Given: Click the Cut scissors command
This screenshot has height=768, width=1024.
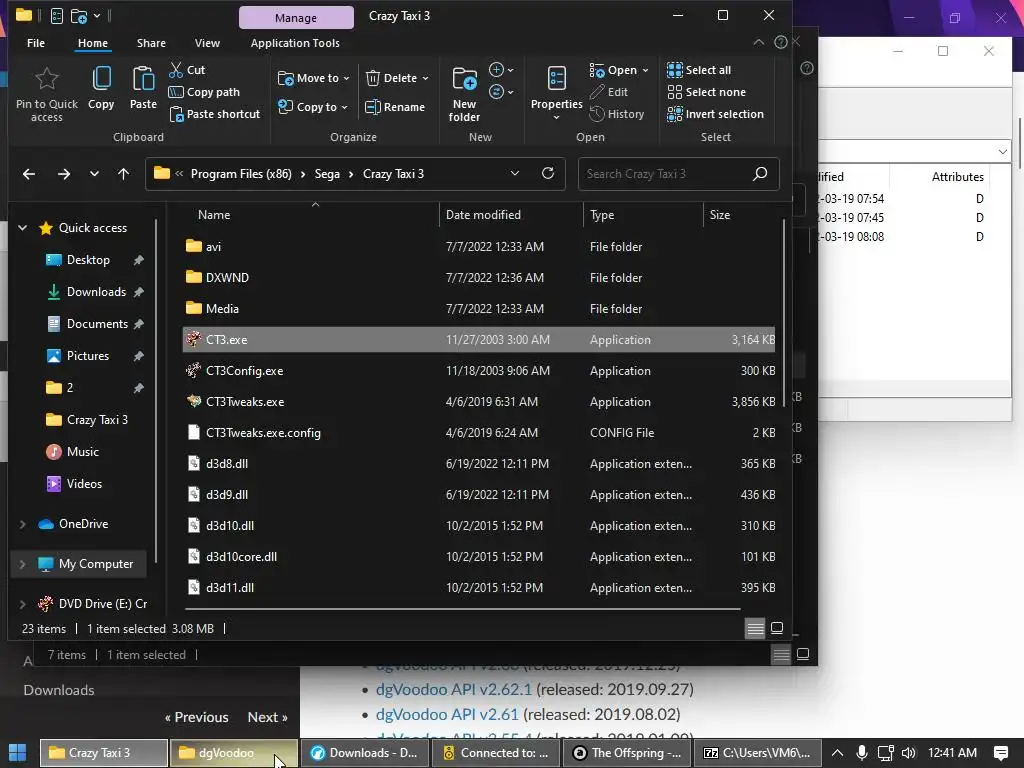Looking at the screenshot, I should 187,70.
